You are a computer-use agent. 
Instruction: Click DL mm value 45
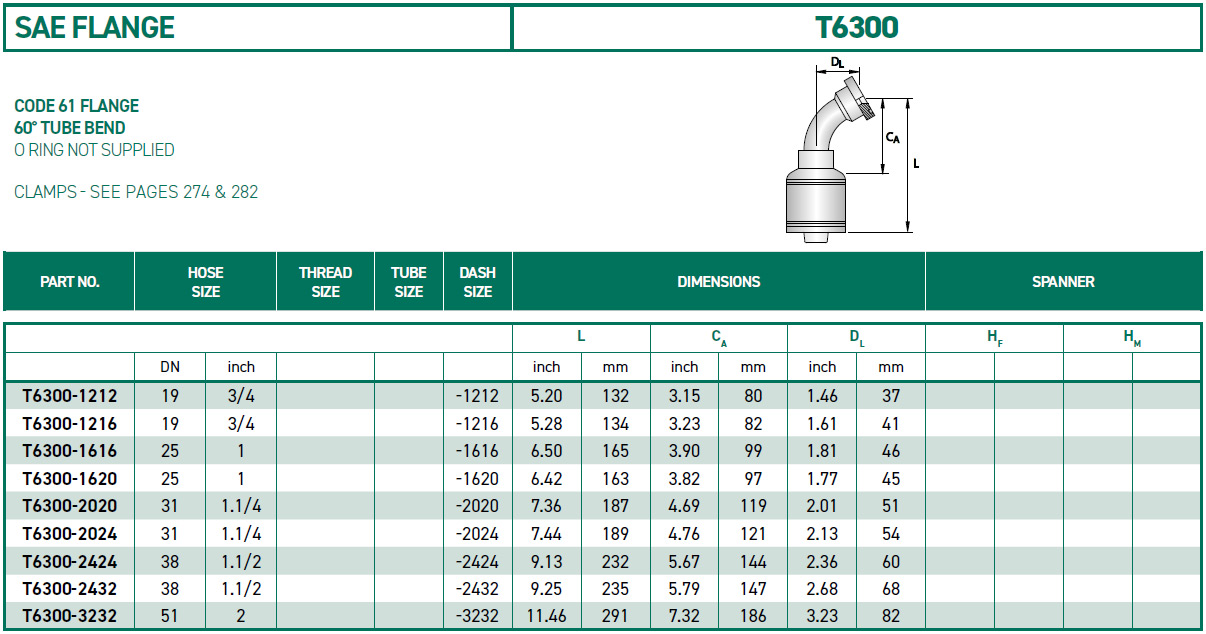pyautogui.click(x=891, y=479)
